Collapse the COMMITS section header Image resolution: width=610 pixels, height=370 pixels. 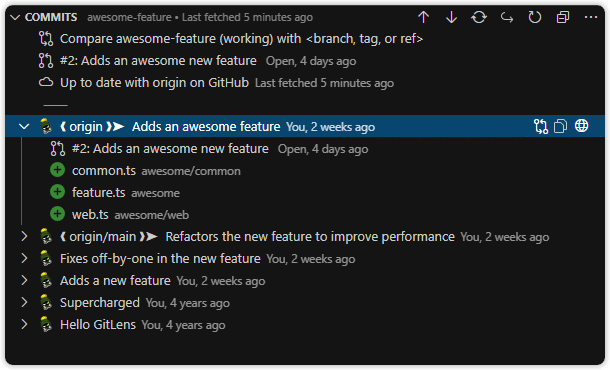[x=15, y=17]
